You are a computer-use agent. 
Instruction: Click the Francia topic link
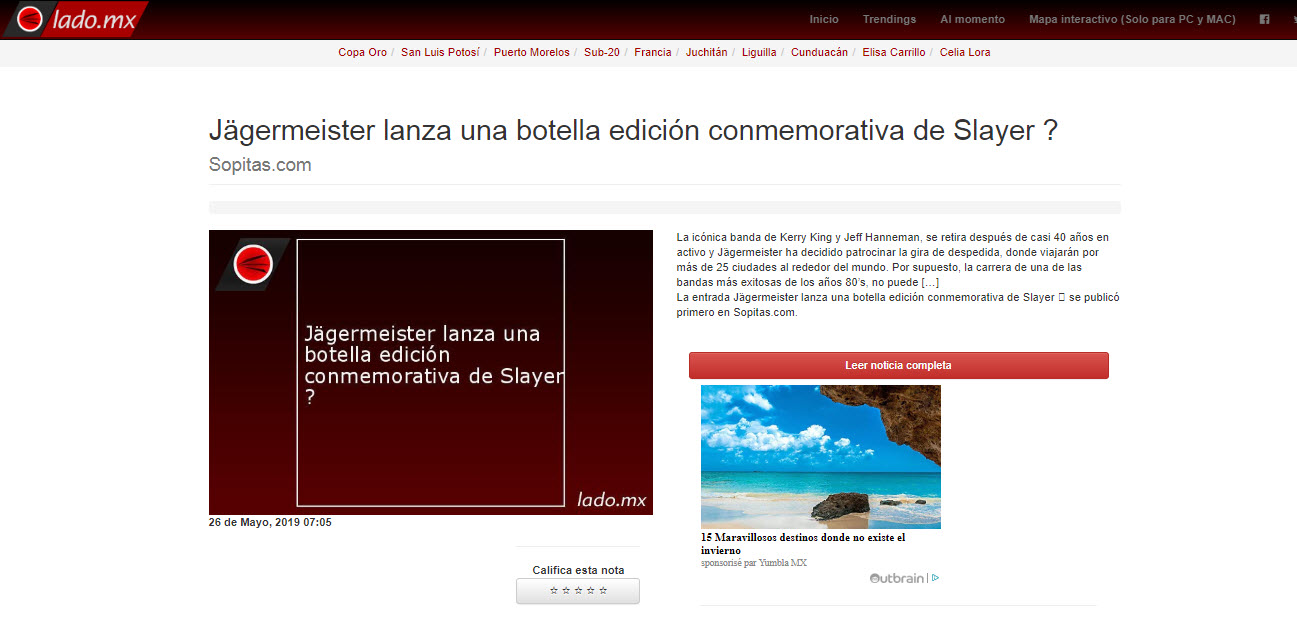point(653,52)
